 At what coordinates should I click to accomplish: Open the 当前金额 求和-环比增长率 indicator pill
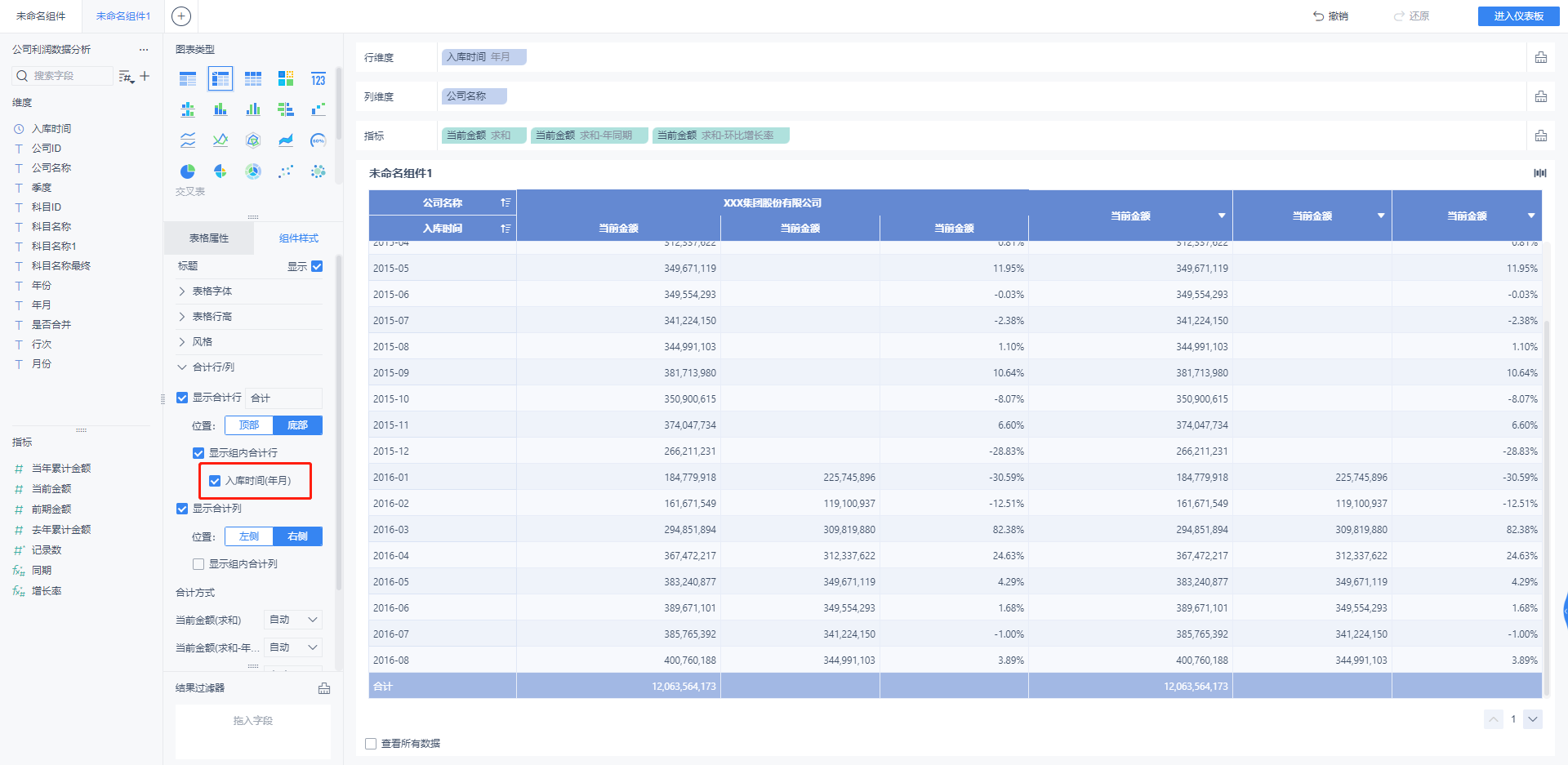pos(720,136)
